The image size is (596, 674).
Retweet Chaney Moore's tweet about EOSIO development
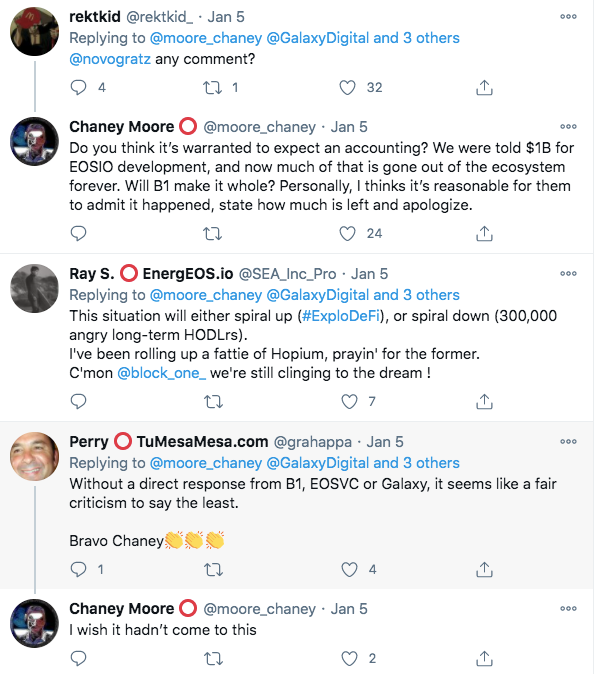point(212,234)
